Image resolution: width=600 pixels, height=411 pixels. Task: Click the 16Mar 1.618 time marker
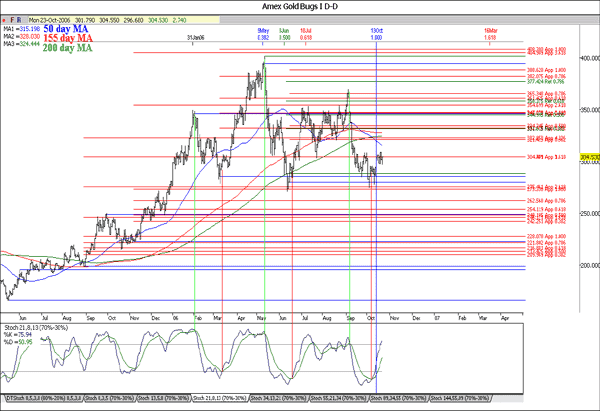490,34
